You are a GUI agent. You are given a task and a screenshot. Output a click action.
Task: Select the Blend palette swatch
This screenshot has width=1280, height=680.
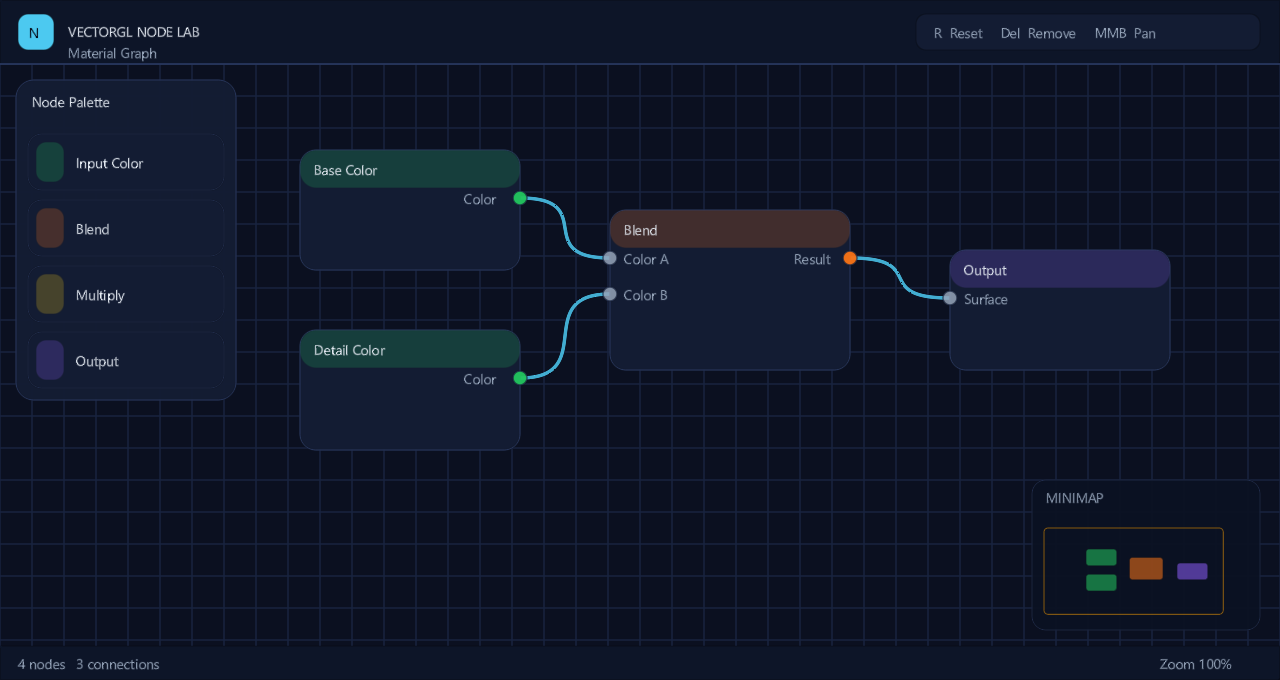click(x=50, y=228)
